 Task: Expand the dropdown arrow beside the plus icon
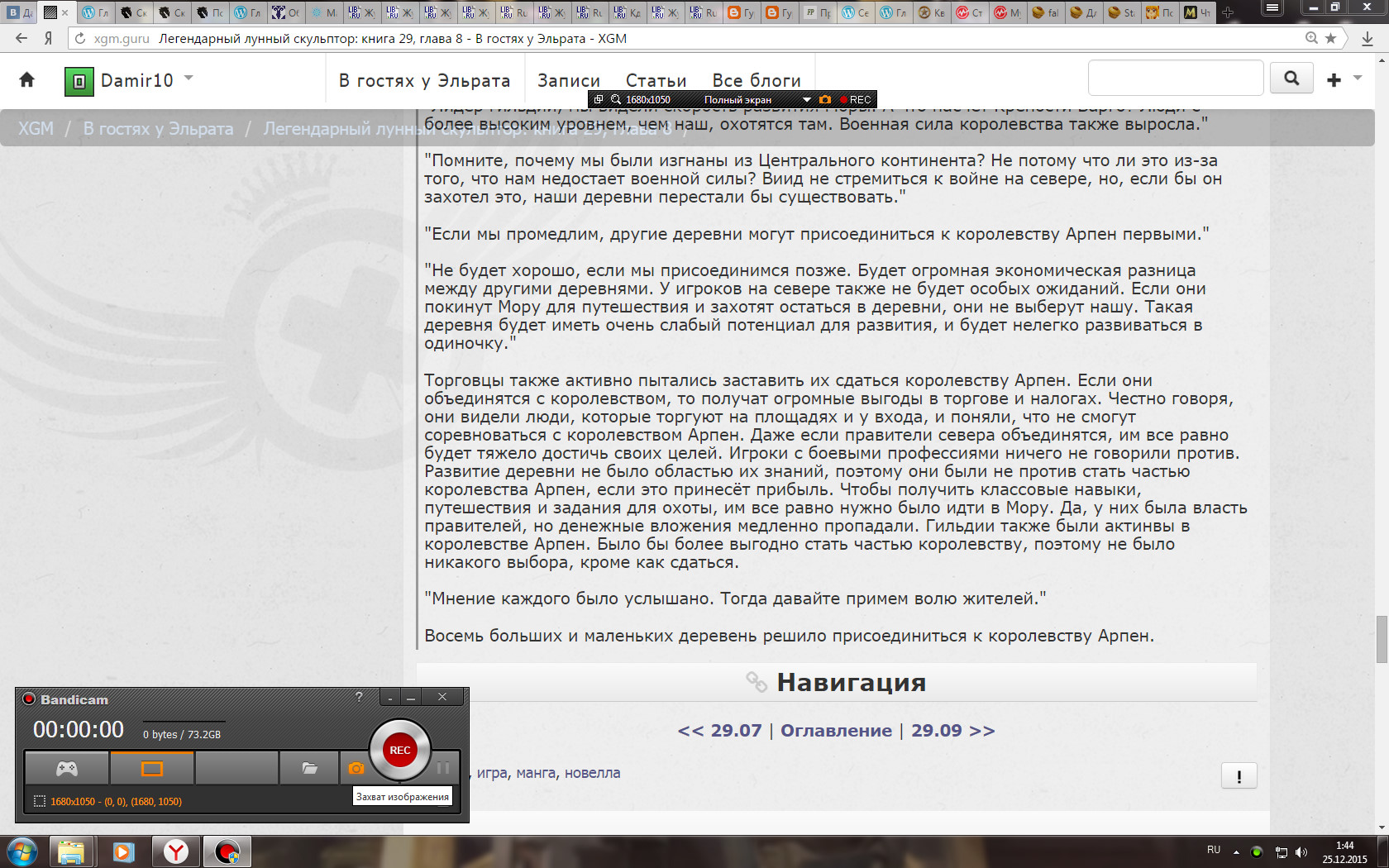coord(1358,78)
